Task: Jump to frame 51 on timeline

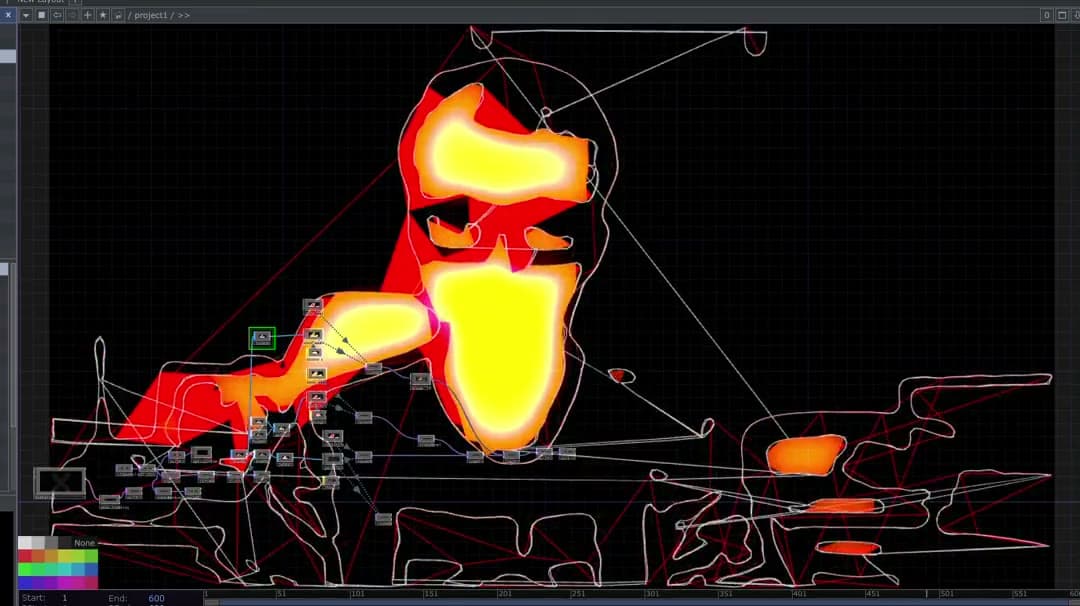Action: (281, 594)
